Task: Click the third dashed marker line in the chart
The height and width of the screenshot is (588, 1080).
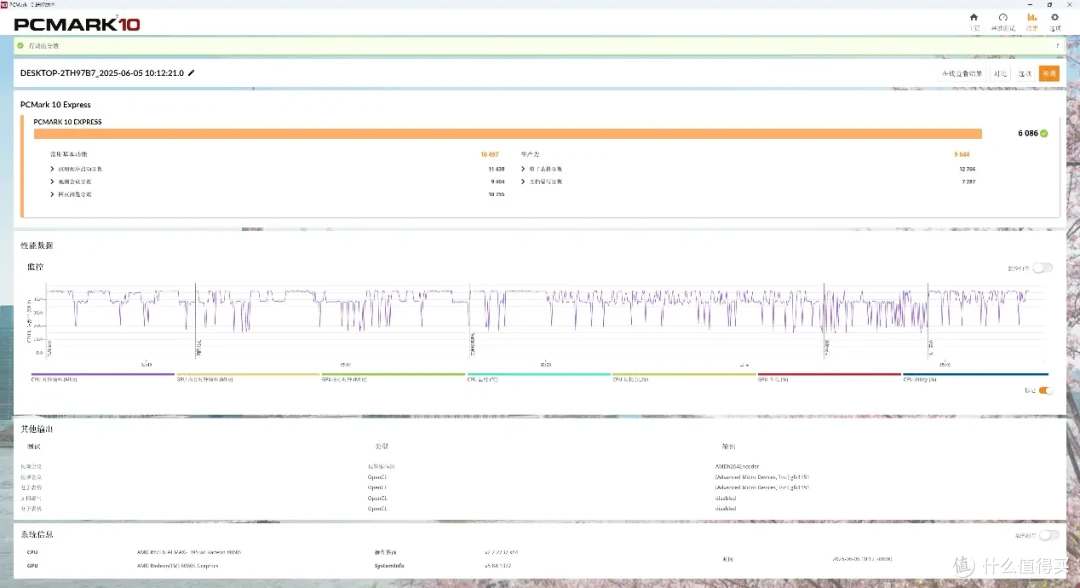Action: (x=824, y=320)
